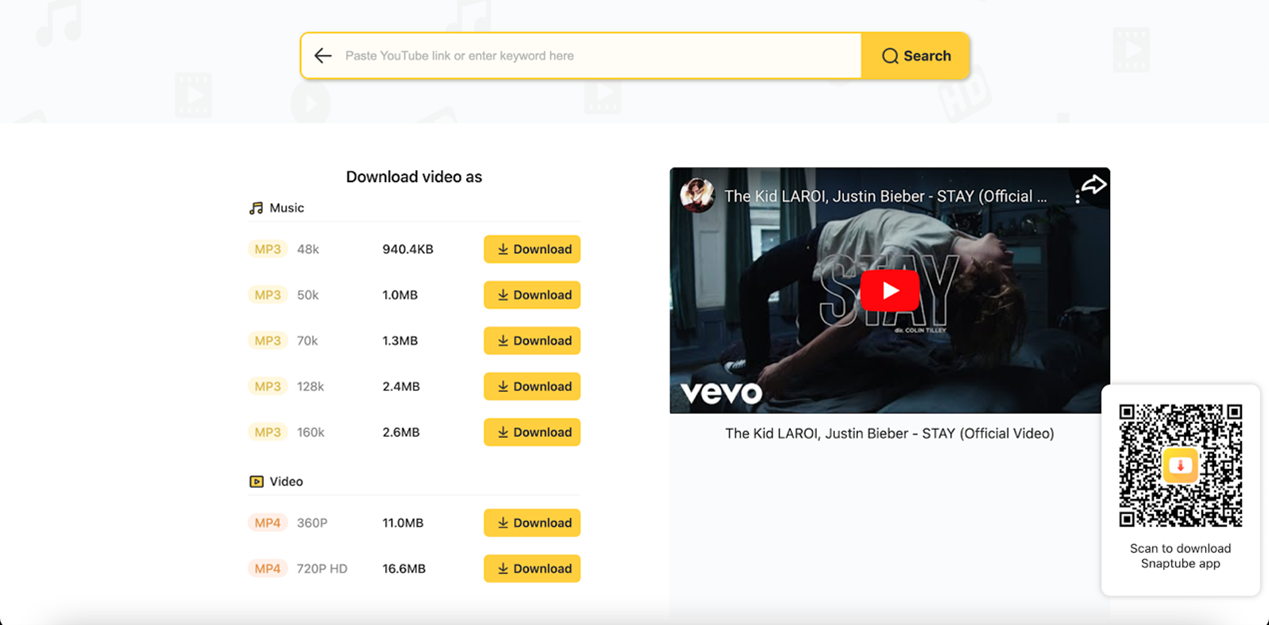
Task: Click the MP3 badge in the 128k row
Action: click(268, 386)
